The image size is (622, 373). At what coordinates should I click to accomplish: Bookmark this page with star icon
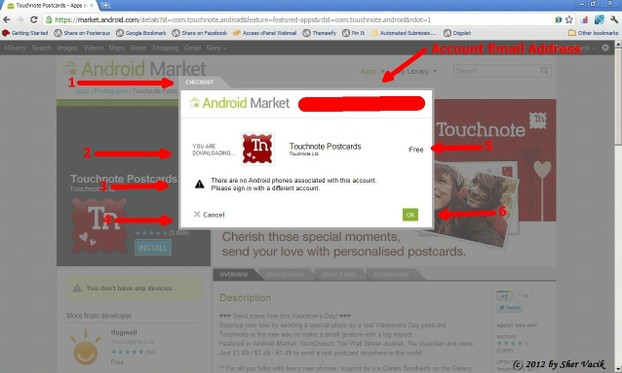[x=569, y=20]
